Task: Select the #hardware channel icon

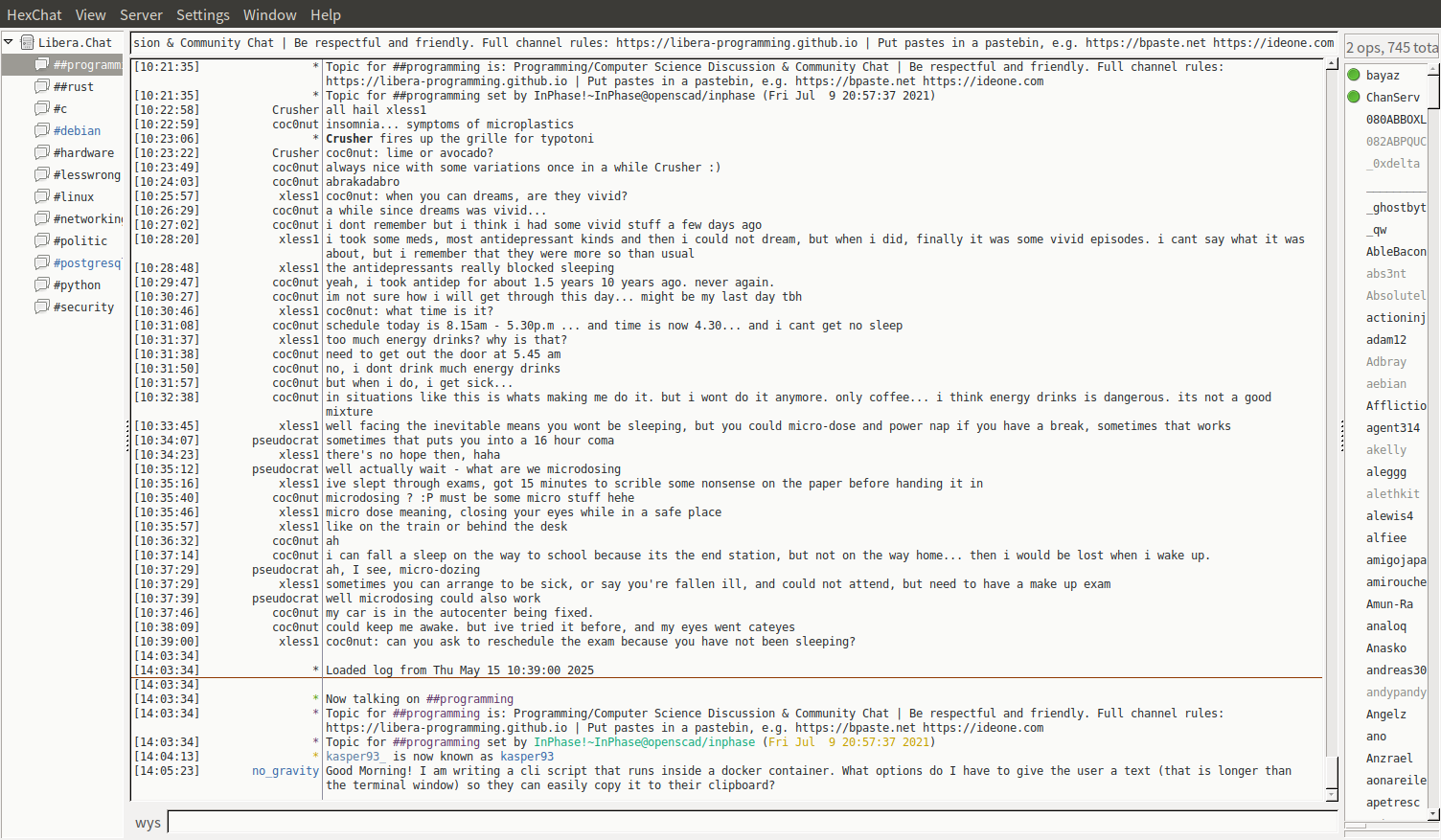Action: (x=41, y=152)
